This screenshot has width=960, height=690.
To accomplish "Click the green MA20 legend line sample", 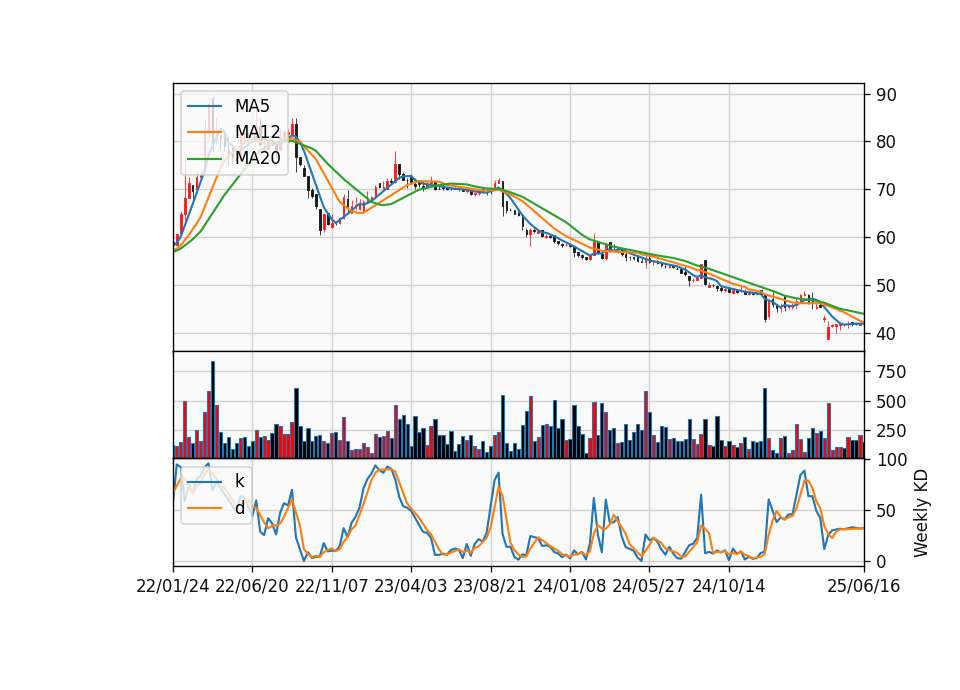I will [x=204, y=158].
